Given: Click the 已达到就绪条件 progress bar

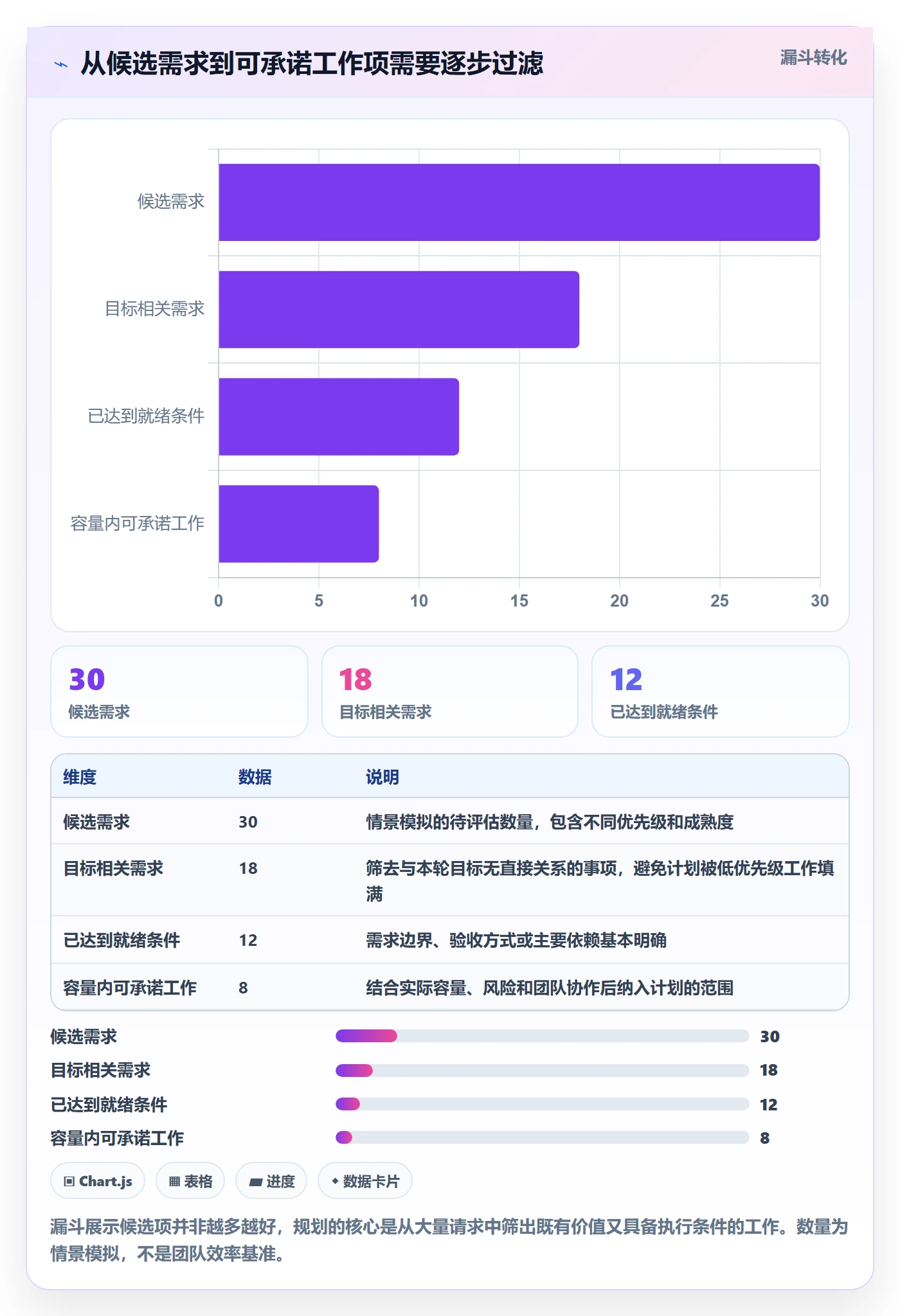Looking at the screenshot, I should pos(543,1104).
